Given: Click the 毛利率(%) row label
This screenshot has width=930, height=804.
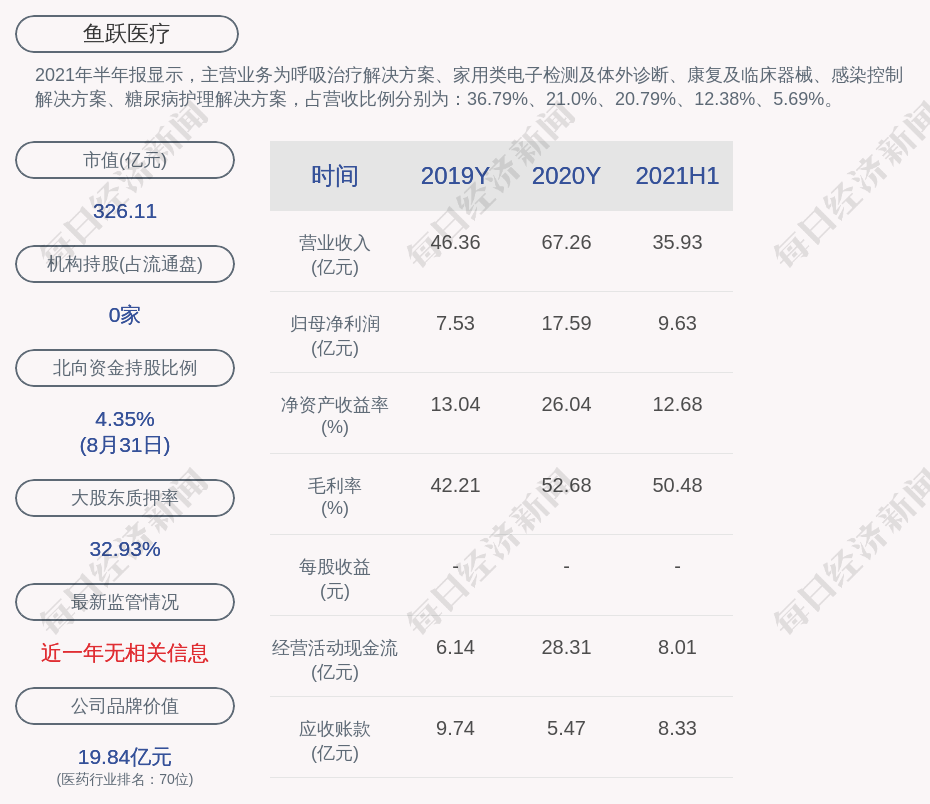Looking at the screenshot, I should (335, 497).
